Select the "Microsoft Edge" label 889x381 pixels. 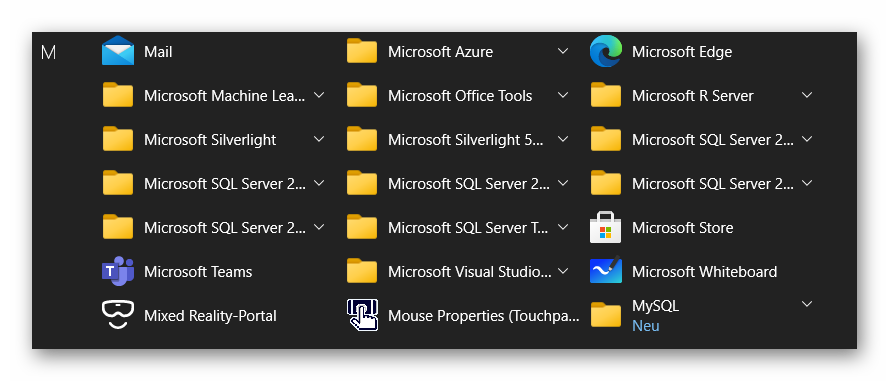point(682,52)
